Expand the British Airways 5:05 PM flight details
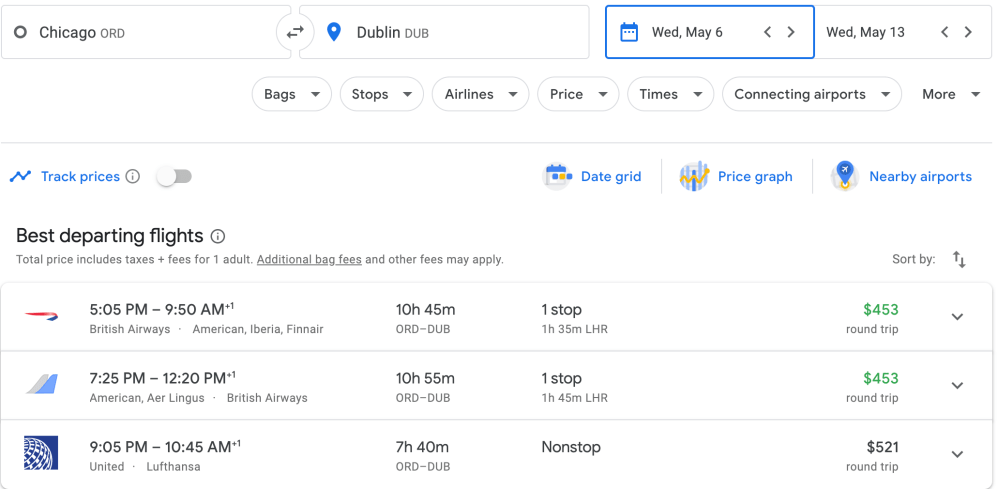Viewport: 998px width, 489px height. coord(957,317)
